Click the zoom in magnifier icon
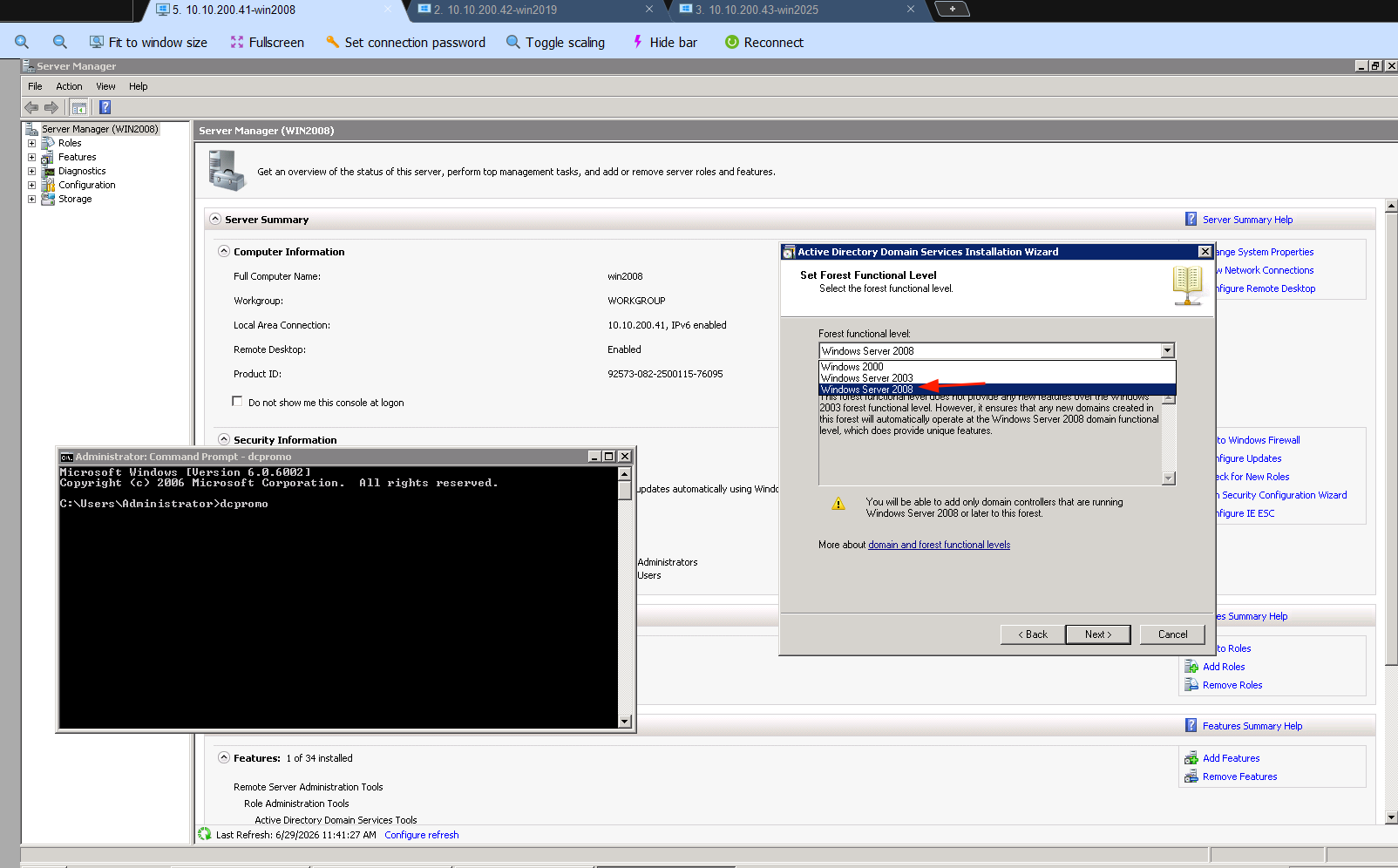1398x868 pixels. click(x=22, y=42)
